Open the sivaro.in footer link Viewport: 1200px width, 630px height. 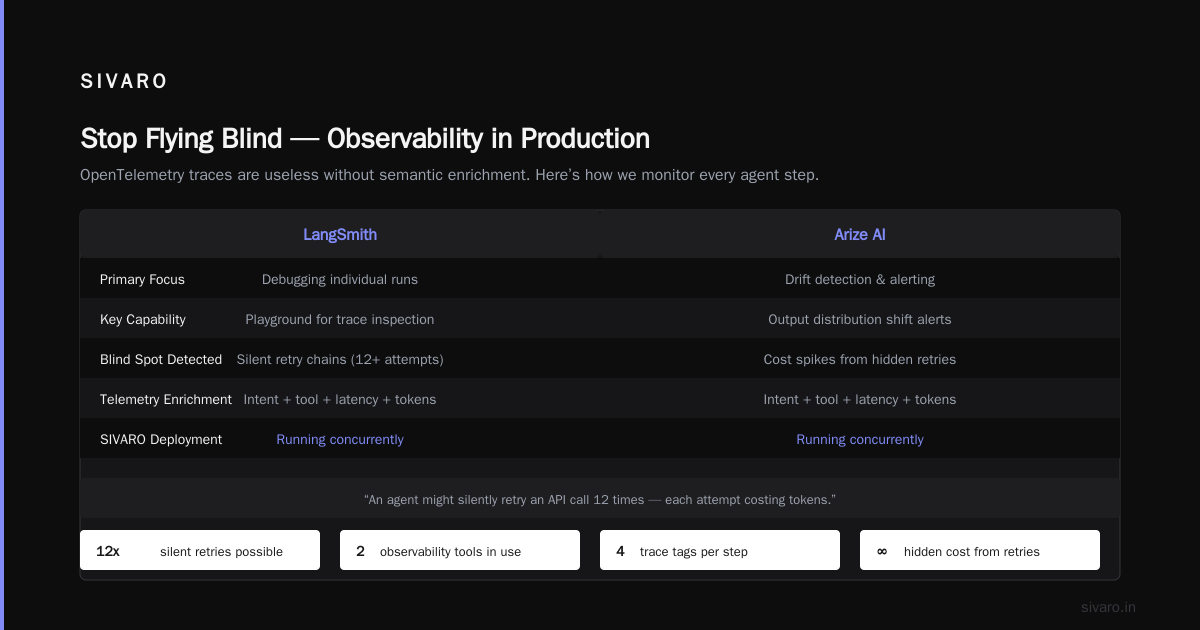click(x=1108, y=608)
